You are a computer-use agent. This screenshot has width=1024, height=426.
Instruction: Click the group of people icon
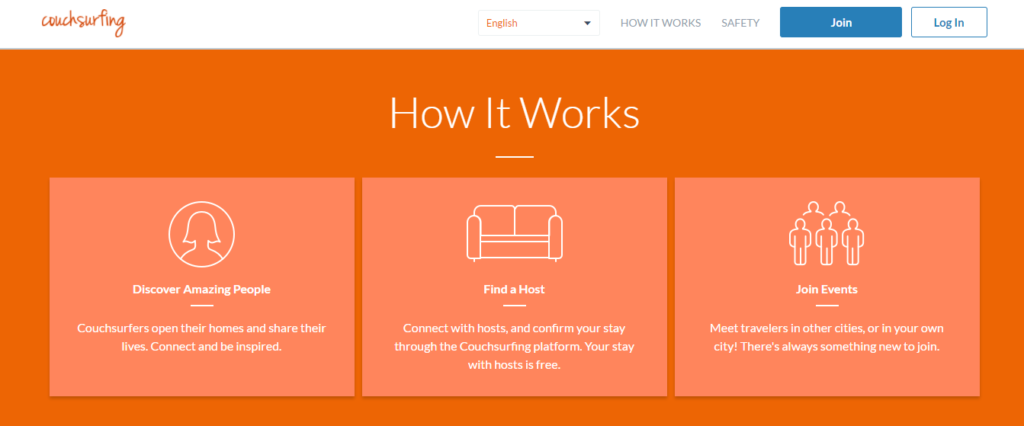click(x=826, y=233)
